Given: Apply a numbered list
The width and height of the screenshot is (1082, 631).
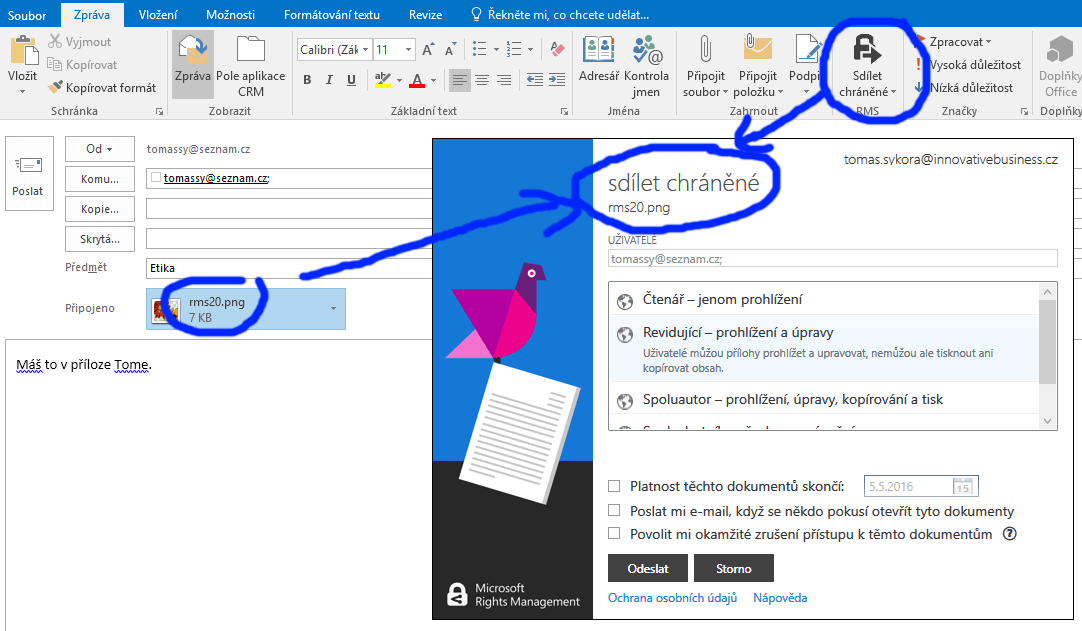Looking at the screenshot, I should coord(513,49).
